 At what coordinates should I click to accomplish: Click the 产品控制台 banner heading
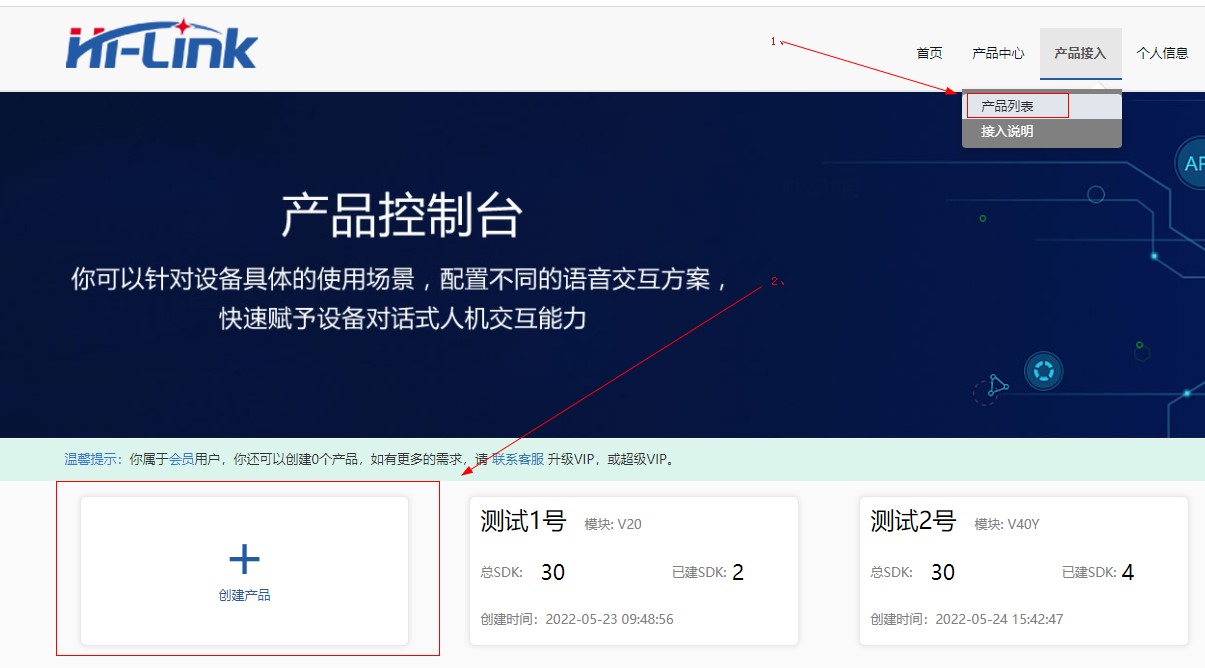point(402,215)
